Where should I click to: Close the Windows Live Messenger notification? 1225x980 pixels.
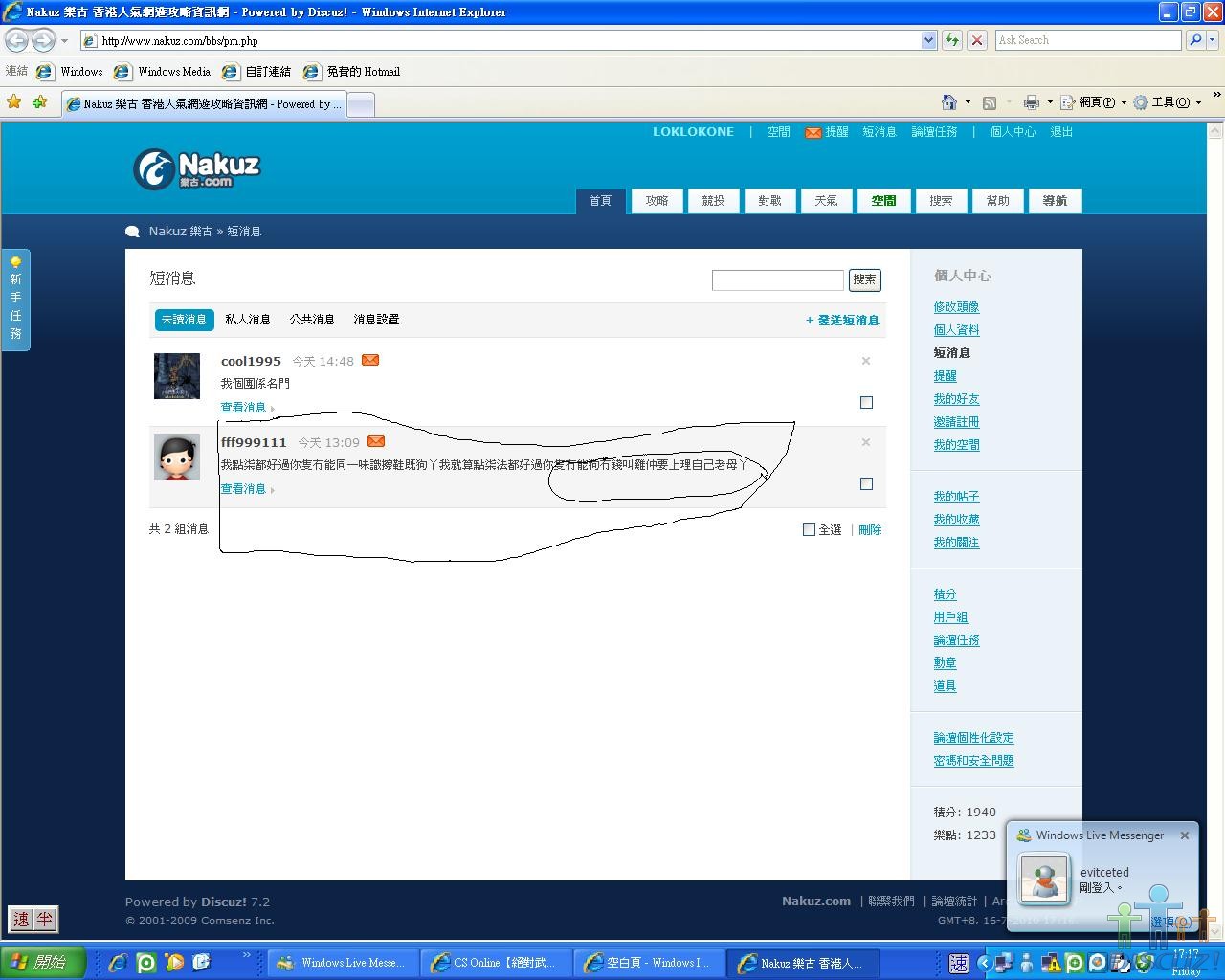click(1184, 835)
